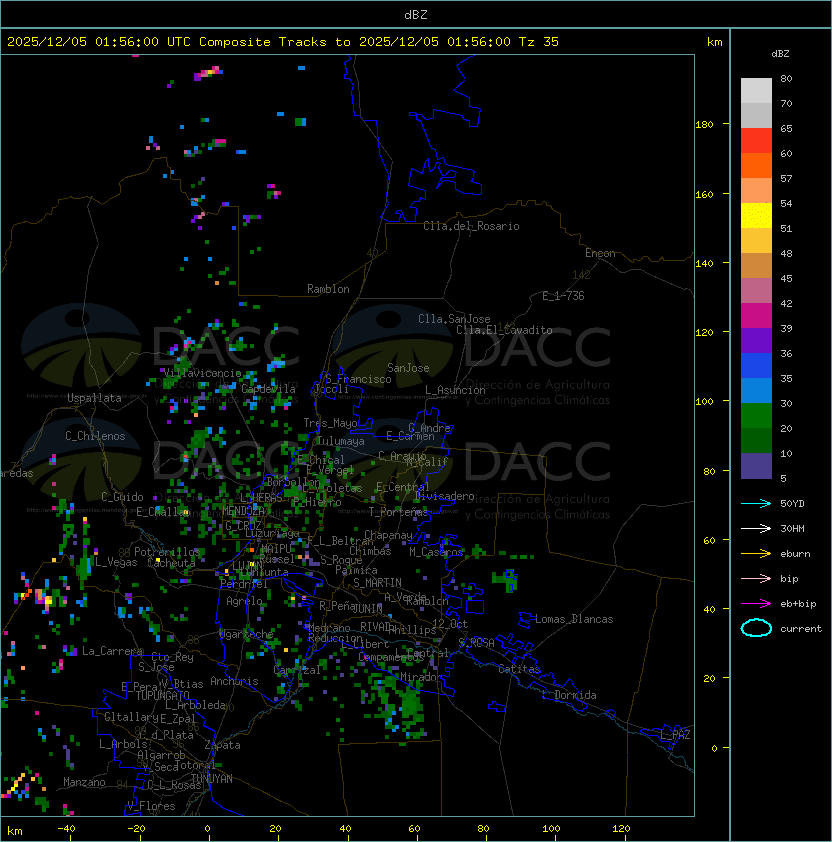The image size is (832, 842).
Task: Click the 'Ugarteche' map label
Action: (x=247, y=634)
